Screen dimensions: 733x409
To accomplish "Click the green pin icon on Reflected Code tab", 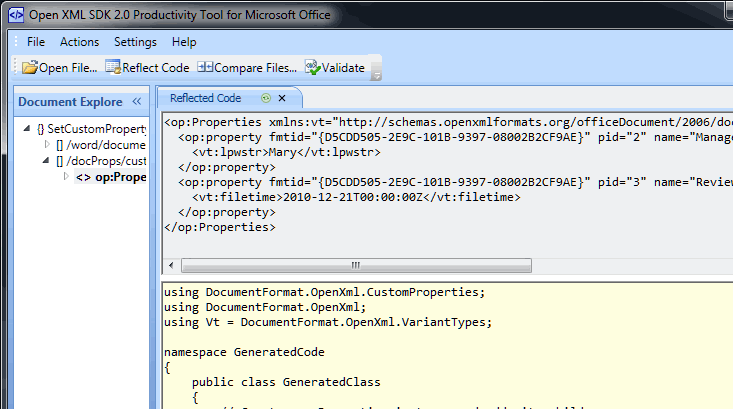I will point(266,98).
